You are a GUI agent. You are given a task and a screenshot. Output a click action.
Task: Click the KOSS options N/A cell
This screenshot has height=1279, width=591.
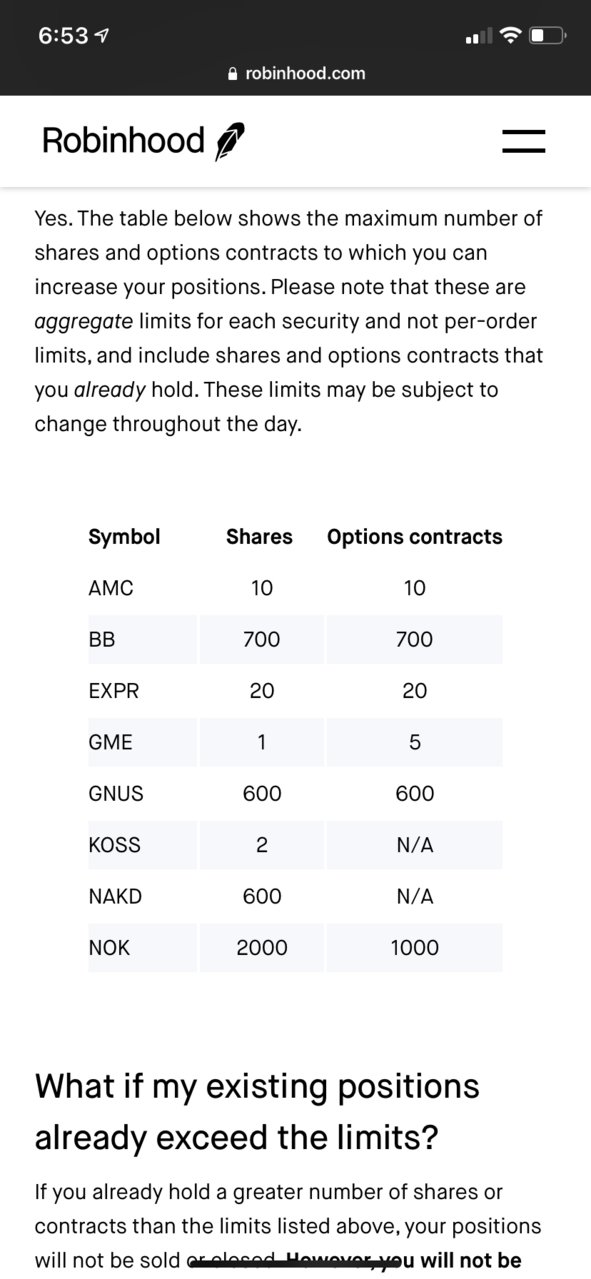[414, 845]
